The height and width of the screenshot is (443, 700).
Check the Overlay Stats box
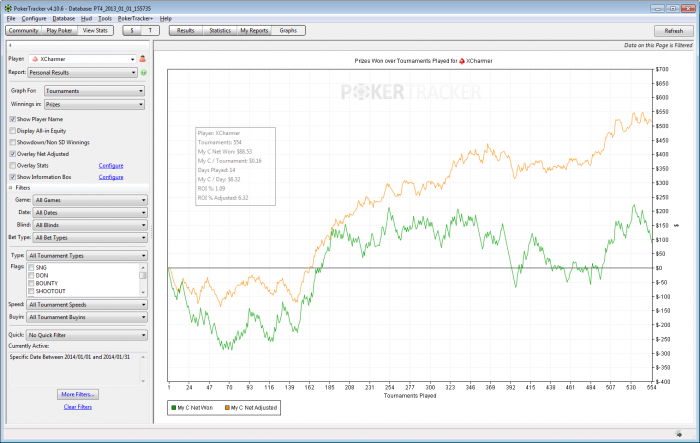click(x=12, y=166)
